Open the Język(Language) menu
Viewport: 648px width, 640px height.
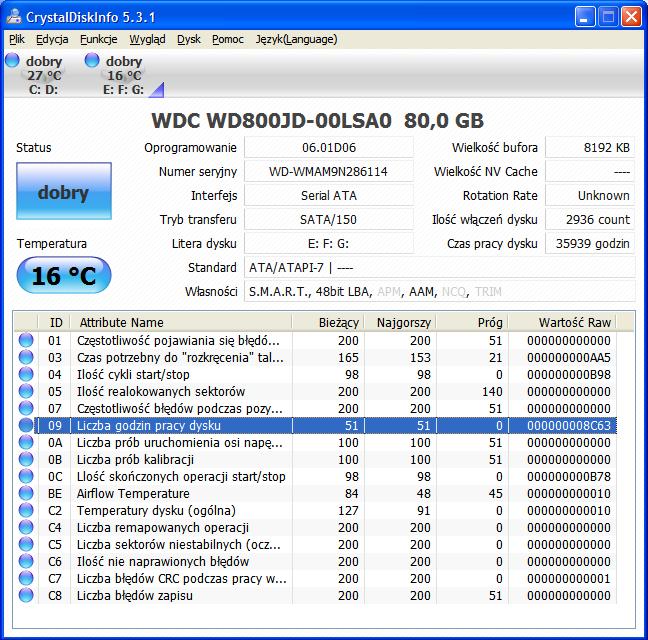[x=296, y=39]
